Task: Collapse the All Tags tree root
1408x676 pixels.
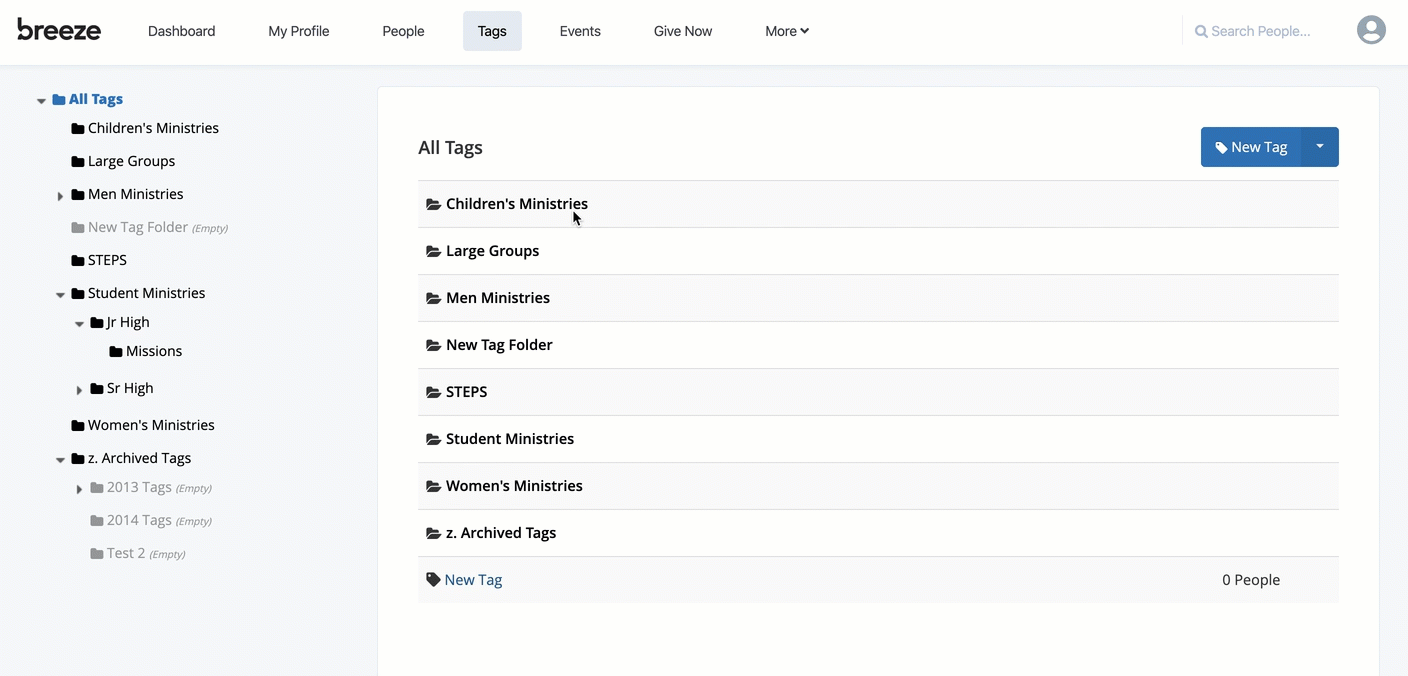Action: tap(41, 101)
